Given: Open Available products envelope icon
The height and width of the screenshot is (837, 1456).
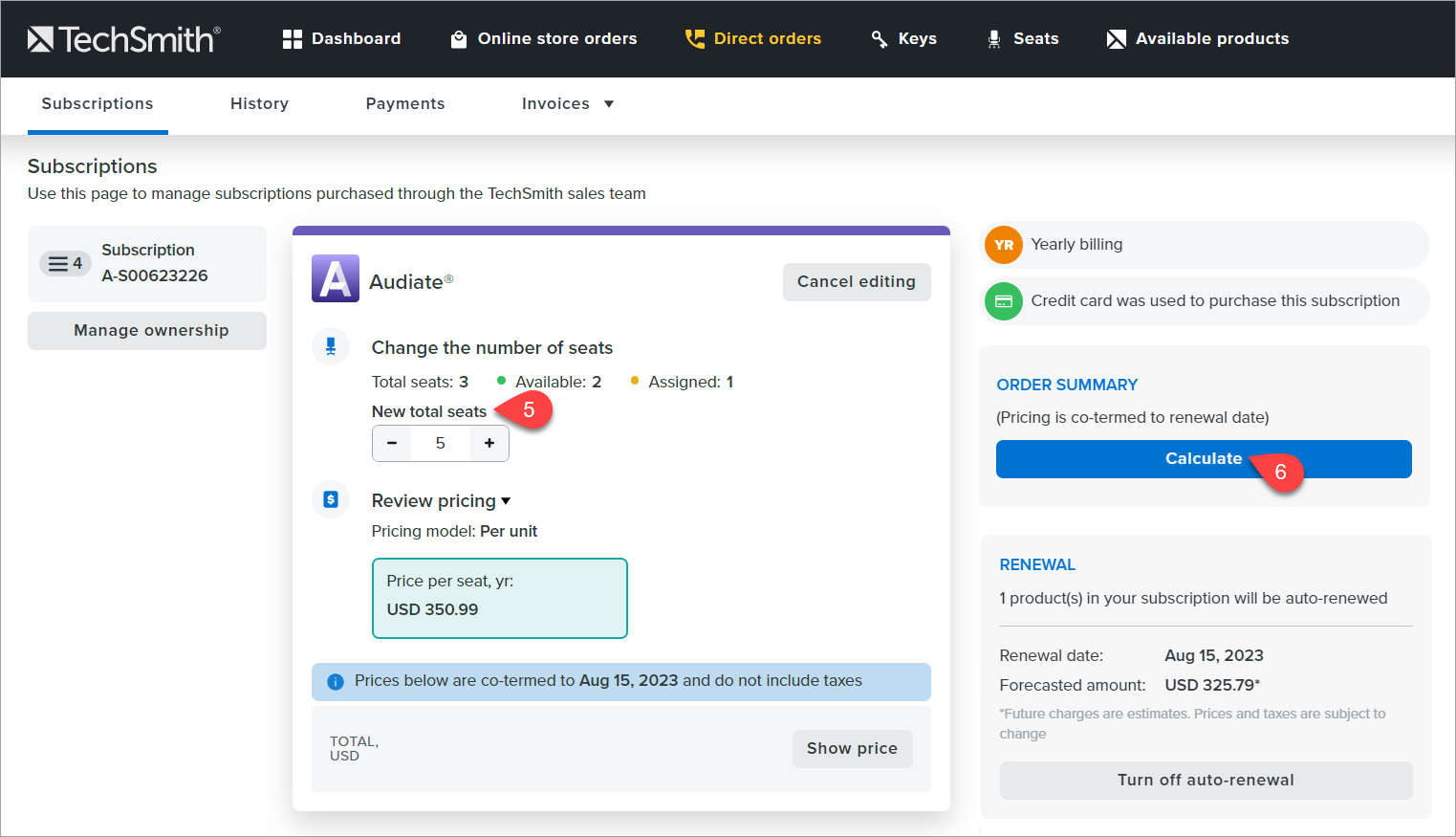Looking at the screenshot, I should (x=1116, y=38).
